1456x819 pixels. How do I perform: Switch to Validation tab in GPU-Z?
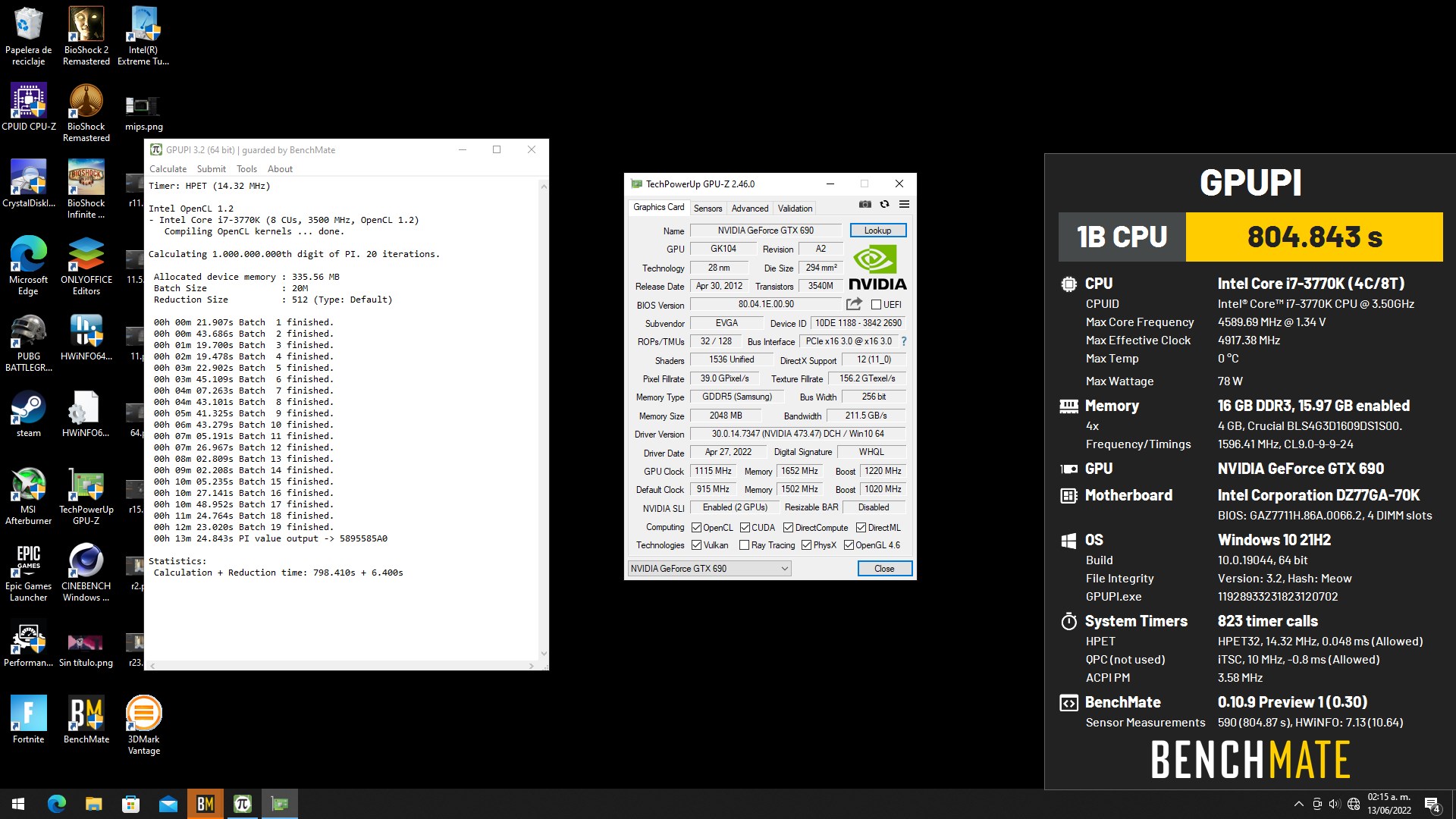coord(795,209)
